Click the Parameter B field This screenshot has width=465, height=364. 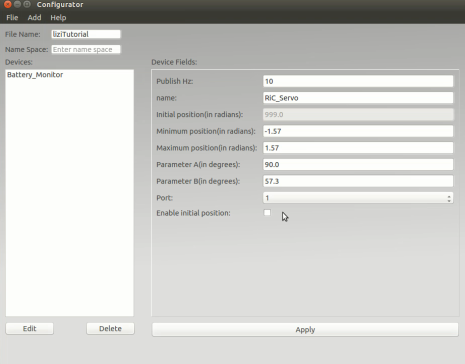(358, 181)
